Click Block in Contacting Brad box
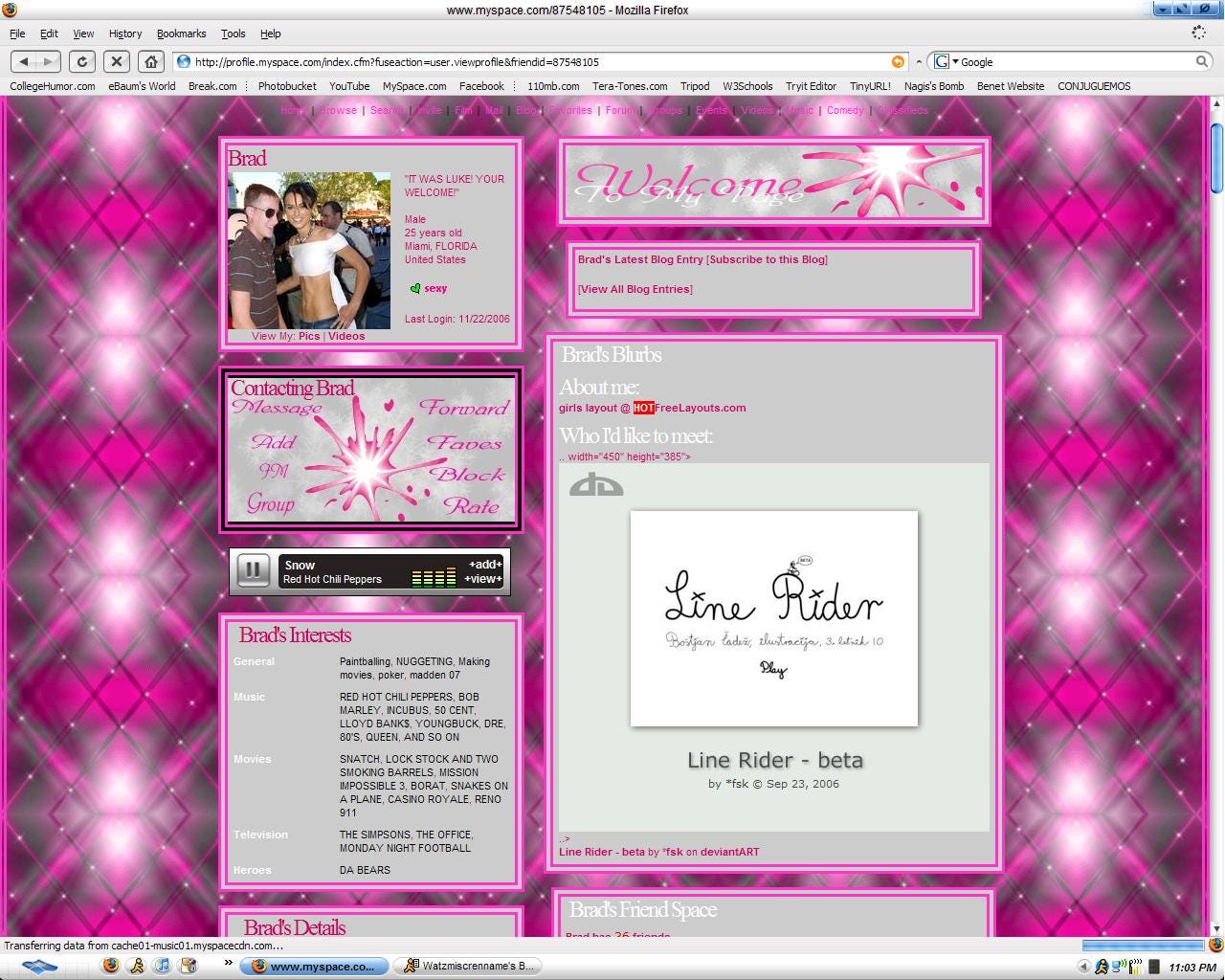This screenshot has width=1225, height=980. pos(467,474)
